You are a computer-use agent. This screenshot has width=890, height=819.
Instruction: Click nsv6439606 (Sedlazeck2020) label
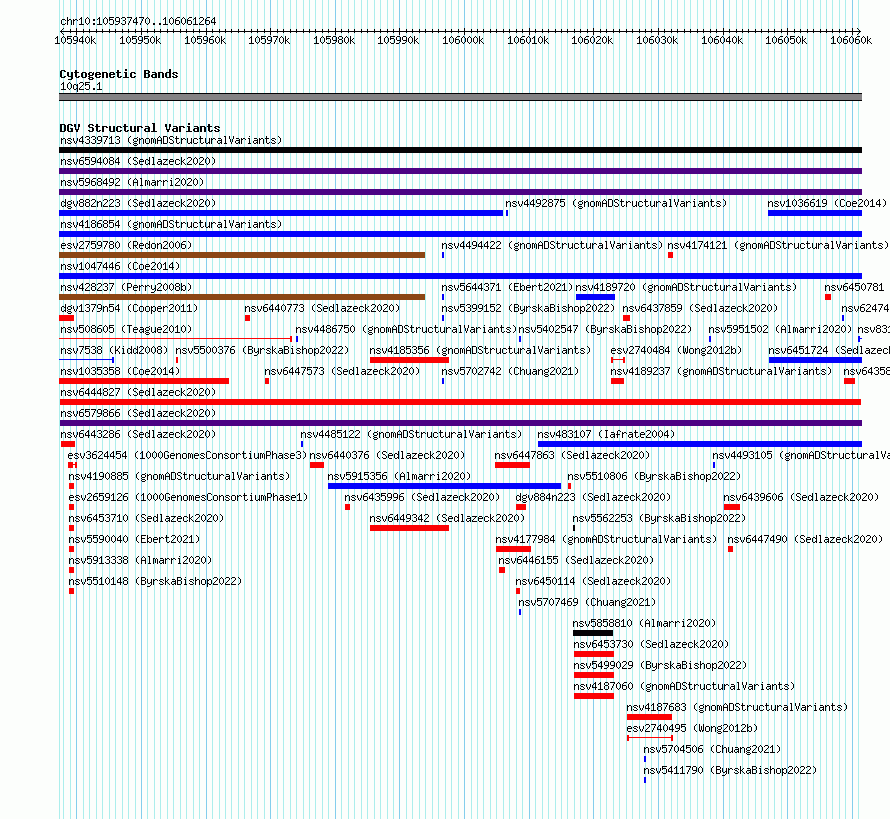801,497
